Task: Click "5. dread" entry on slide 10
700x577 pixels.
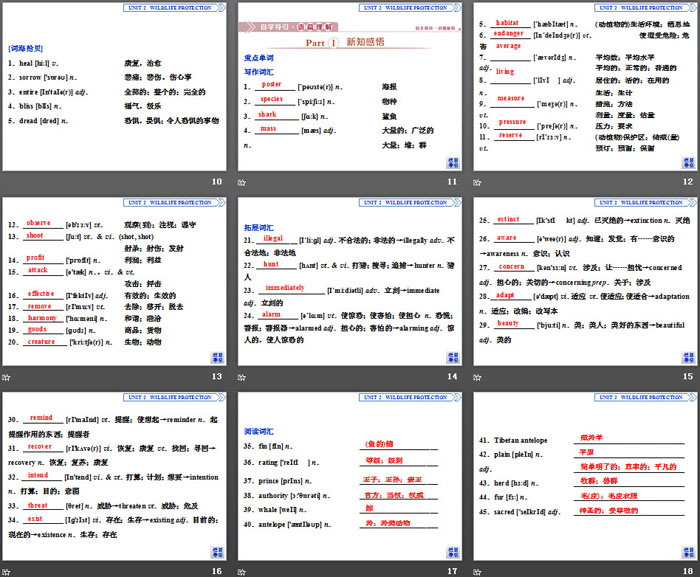Action: point(38,121)
